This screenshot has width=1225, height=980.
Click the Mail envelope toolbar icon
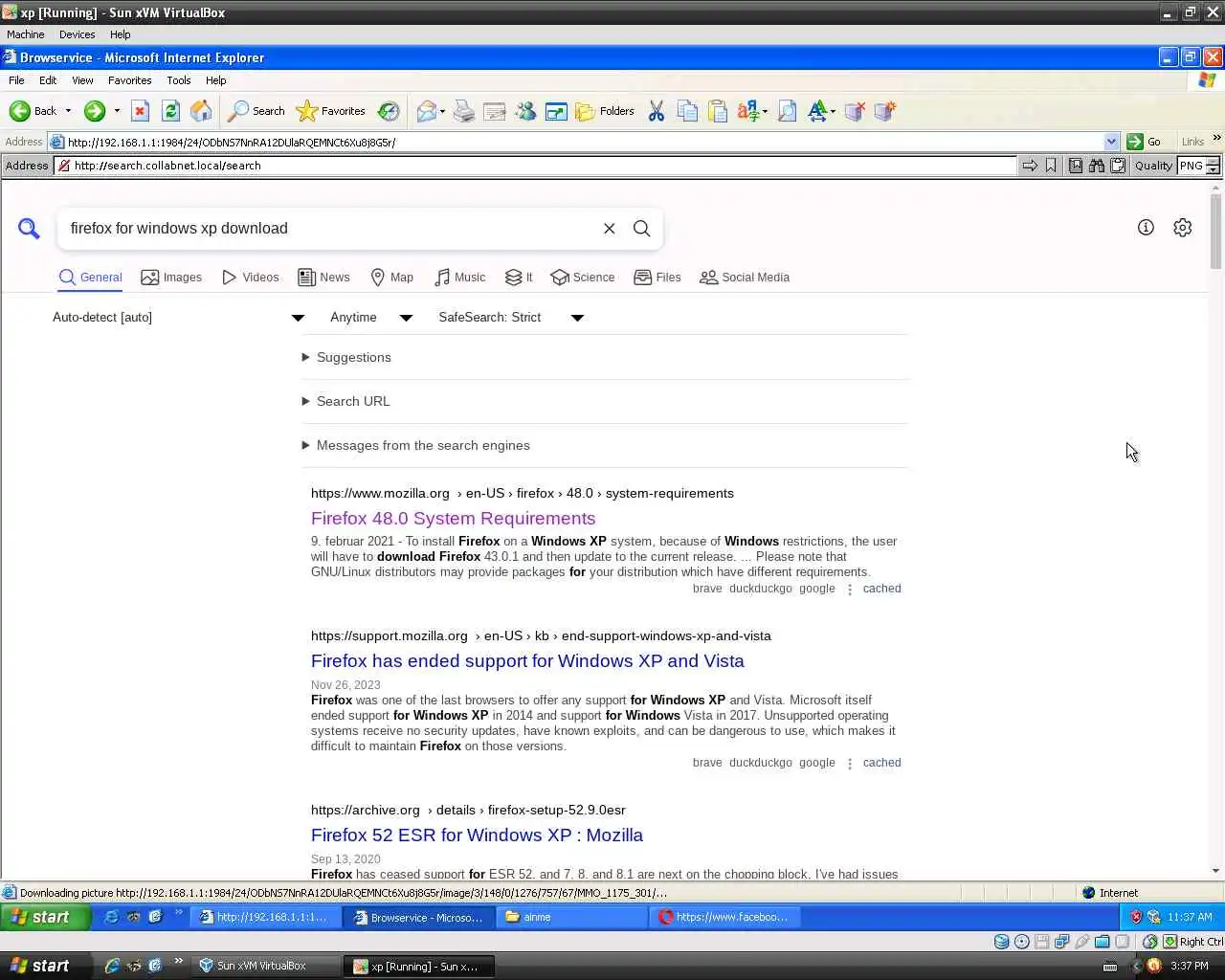tap(427, 111)
